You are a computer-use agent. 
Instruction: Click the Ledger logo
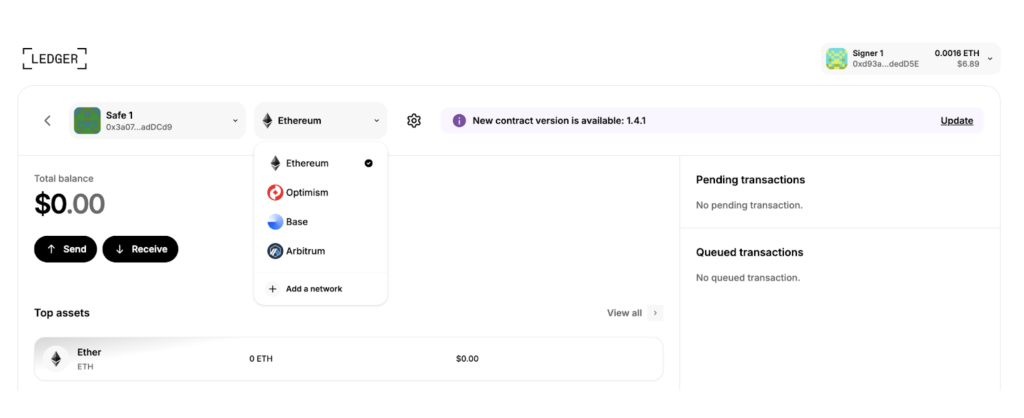click(x=55, y=58)
